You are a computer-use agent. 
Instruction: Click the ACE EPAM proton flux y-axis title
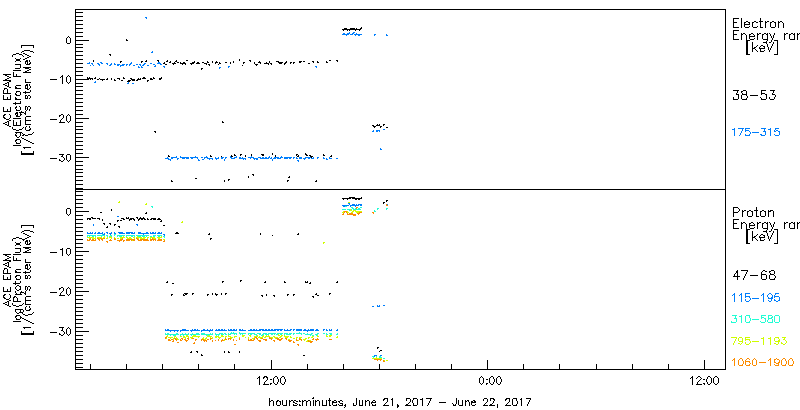pyautogui.click(x=20, y=278)
